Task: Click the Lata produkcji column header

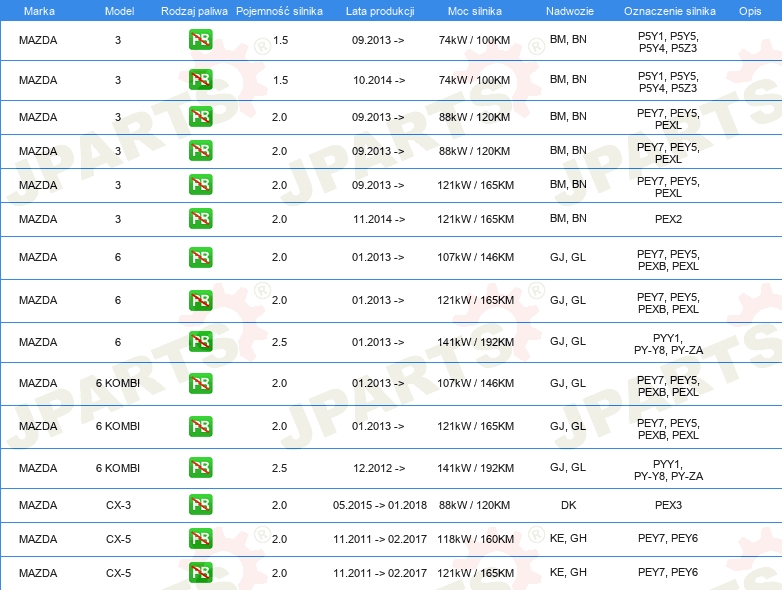Action: [x=380, y=11]
